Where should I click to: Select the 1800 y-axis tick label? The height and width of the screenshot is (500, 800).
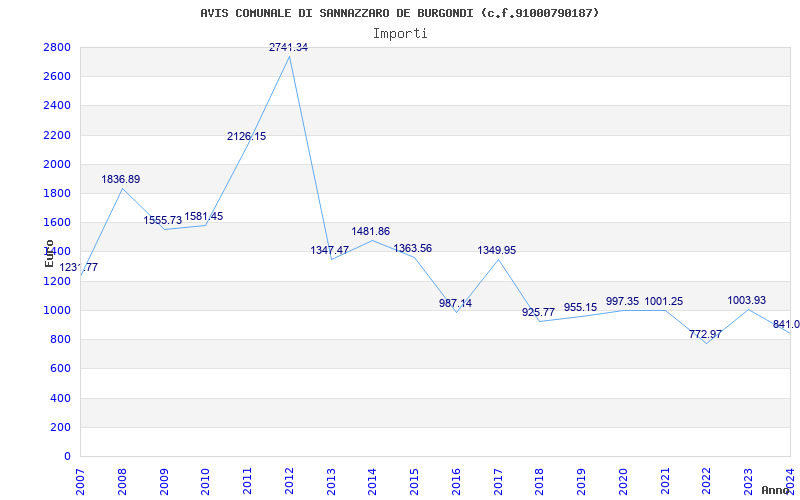pos(57,193)
